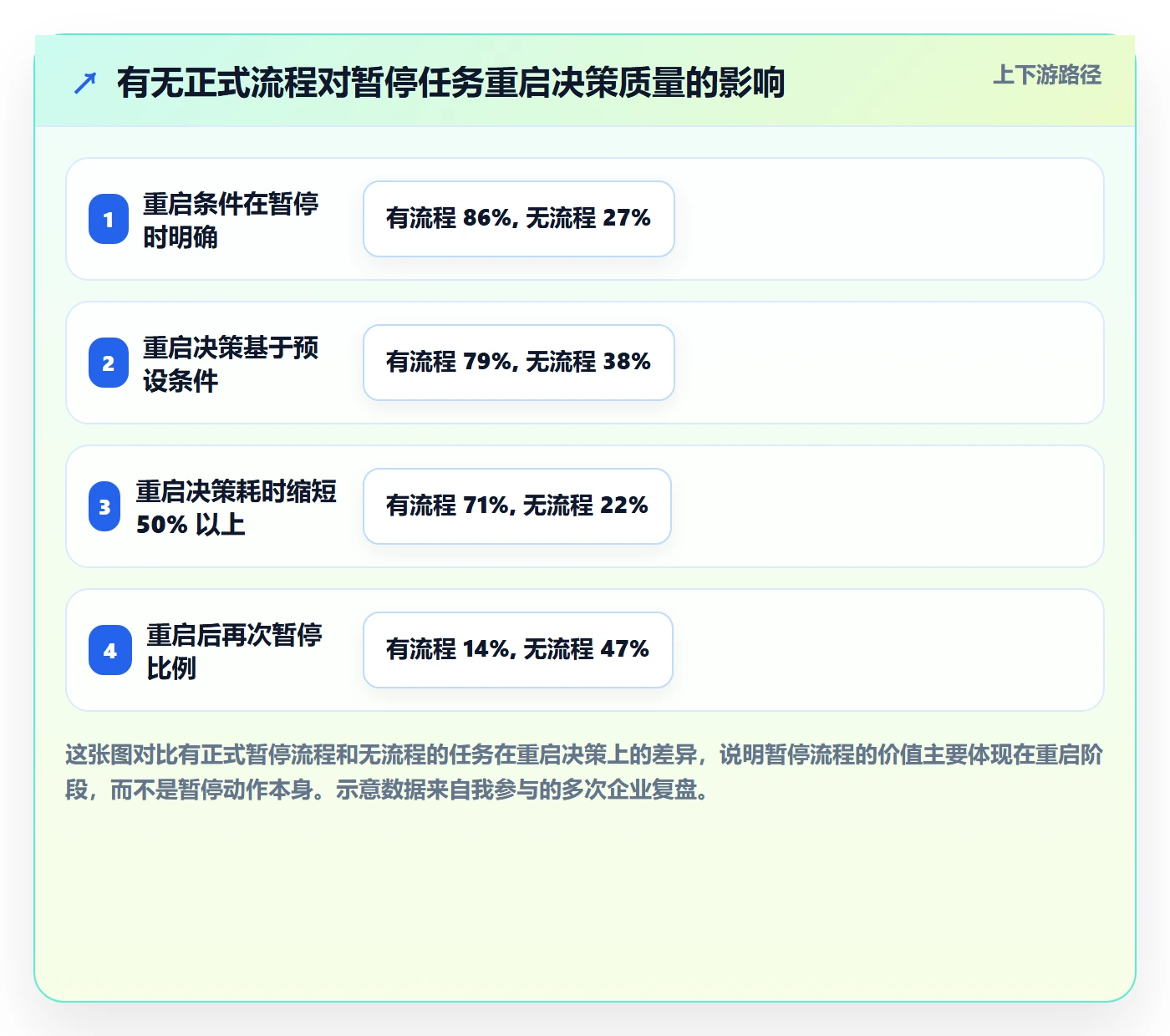Click the description paragraph starting 这张图对比
Image resolution: width=1170 pixels, height=1036 pixels.
(x=584, y=772)
